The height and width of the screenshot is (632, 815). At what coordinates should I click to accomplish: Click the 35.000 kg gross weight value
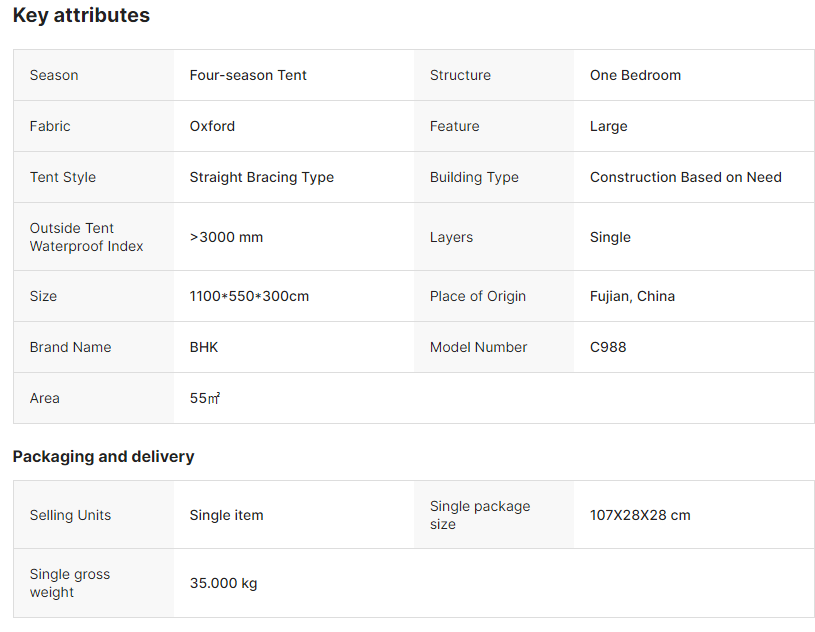[223, 583]
